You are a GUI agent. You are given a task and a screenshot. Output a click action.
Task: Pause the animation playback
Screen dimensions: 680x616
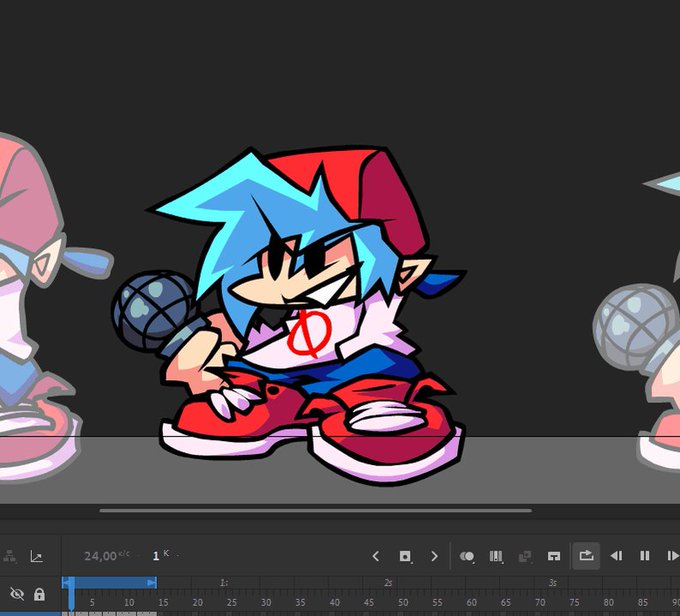[x=645, y=556]
